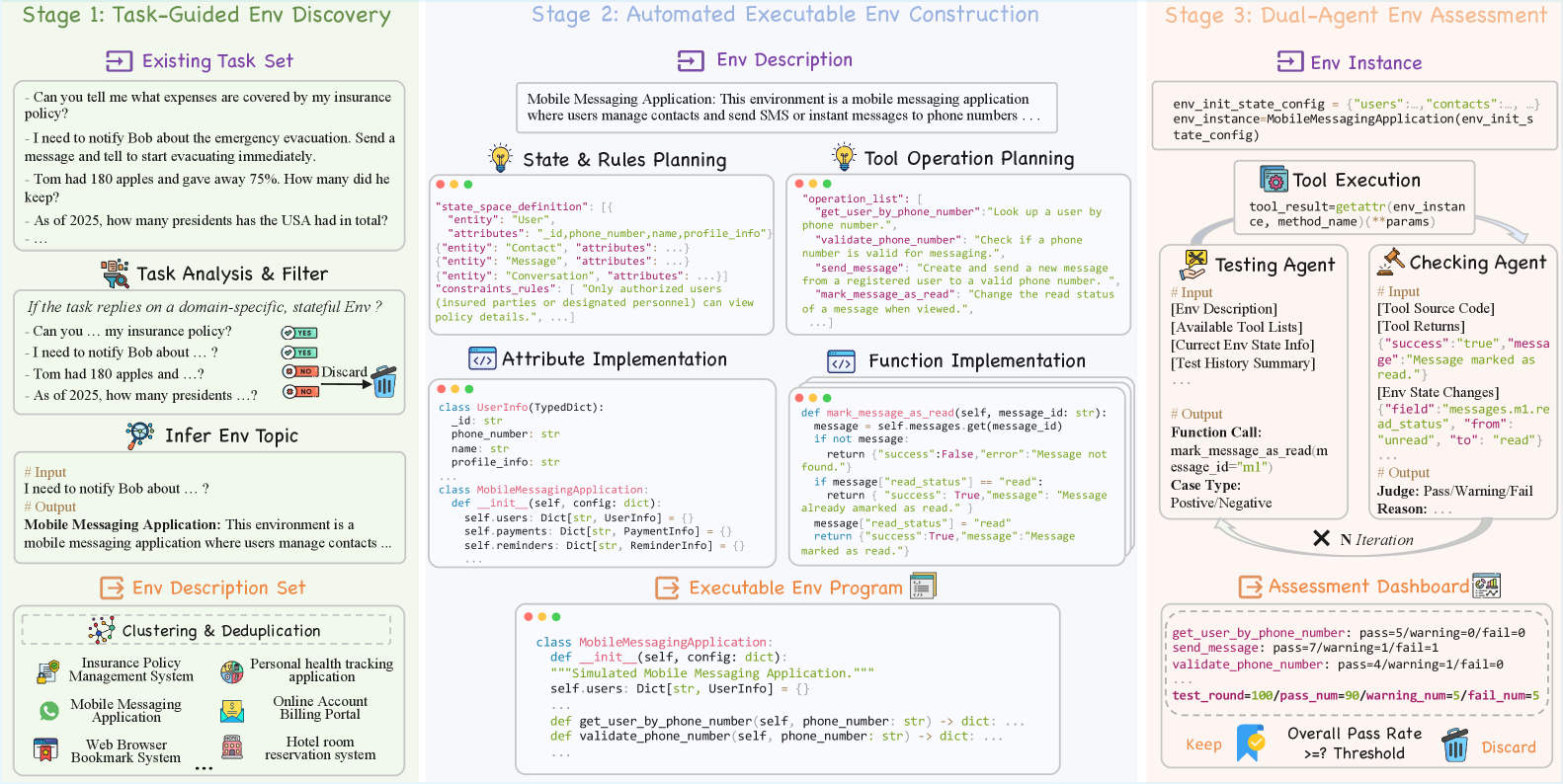Viewport: 1563px width, 784px height.
Task: Click the Online Account Billing Portal icon
Action: (232, 710)
